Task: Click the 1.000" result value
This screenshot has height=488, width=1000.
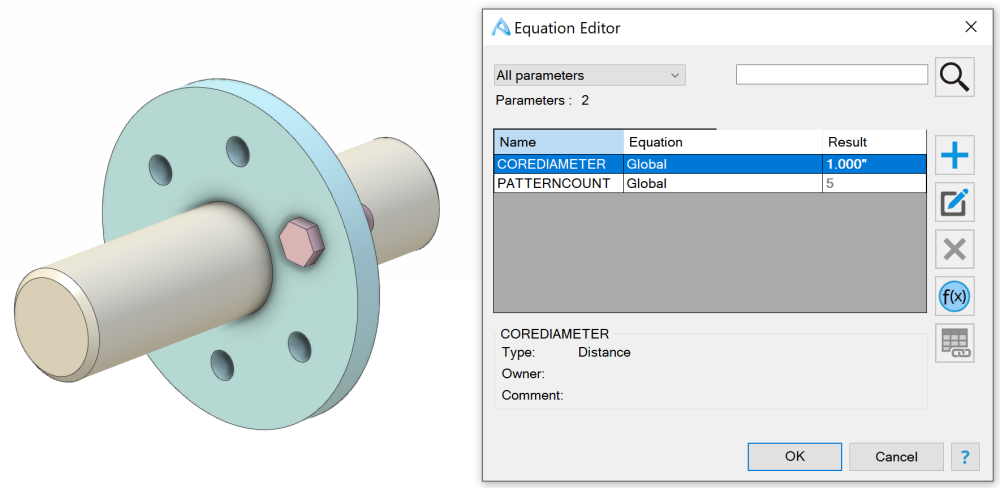Action: click(x=846, y=164)
